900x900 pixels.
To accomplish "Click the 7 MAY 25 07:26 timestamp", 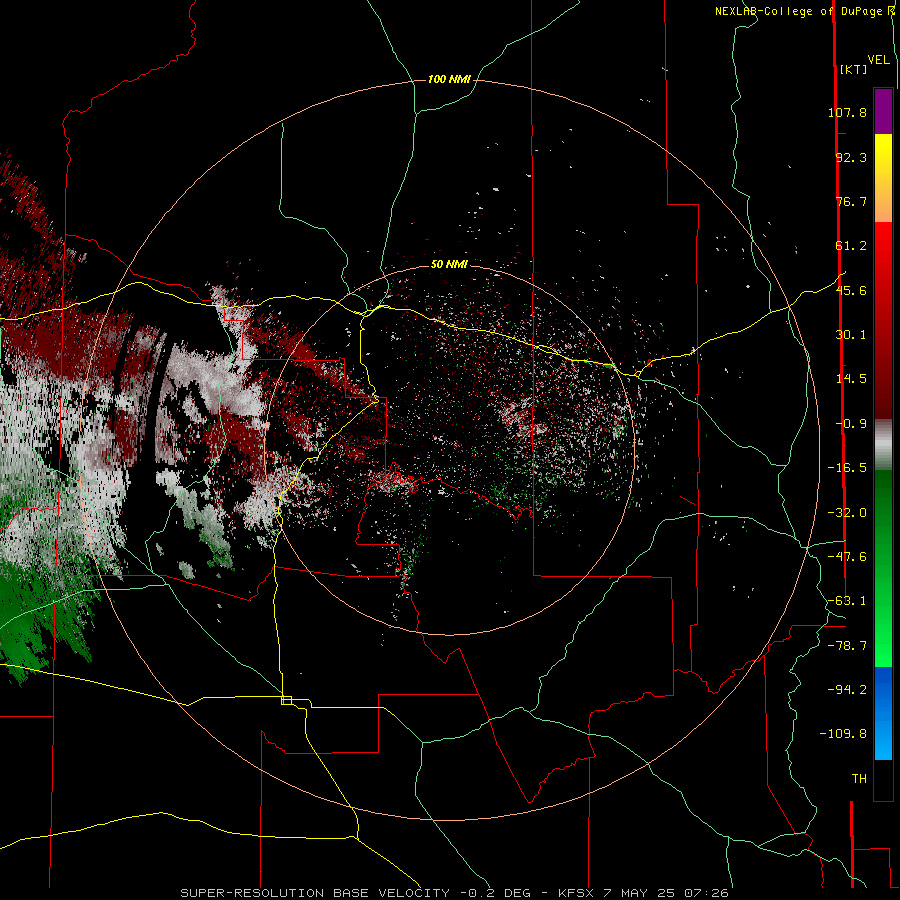I will pyautogui.click(x=665, y=893).
